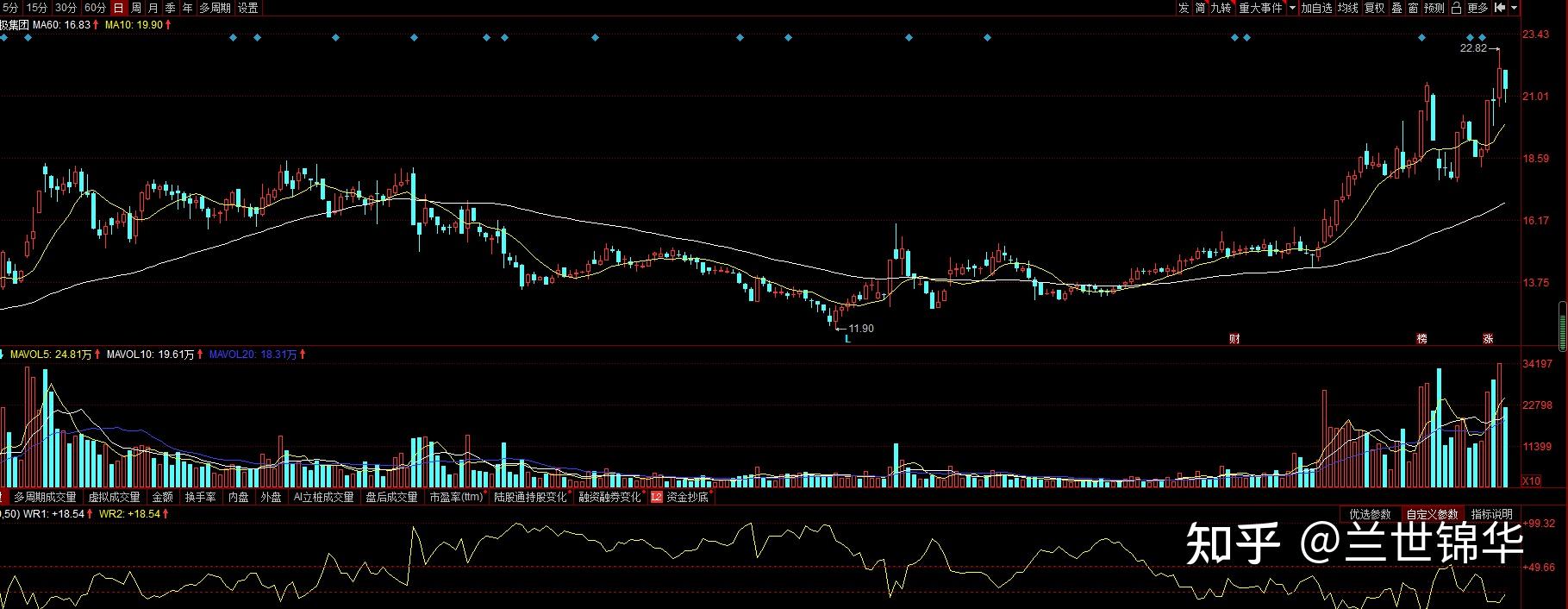Select the 多周期成交量 indicator tab
Screen dimensions: 1568x609
(x=45, y=498)
